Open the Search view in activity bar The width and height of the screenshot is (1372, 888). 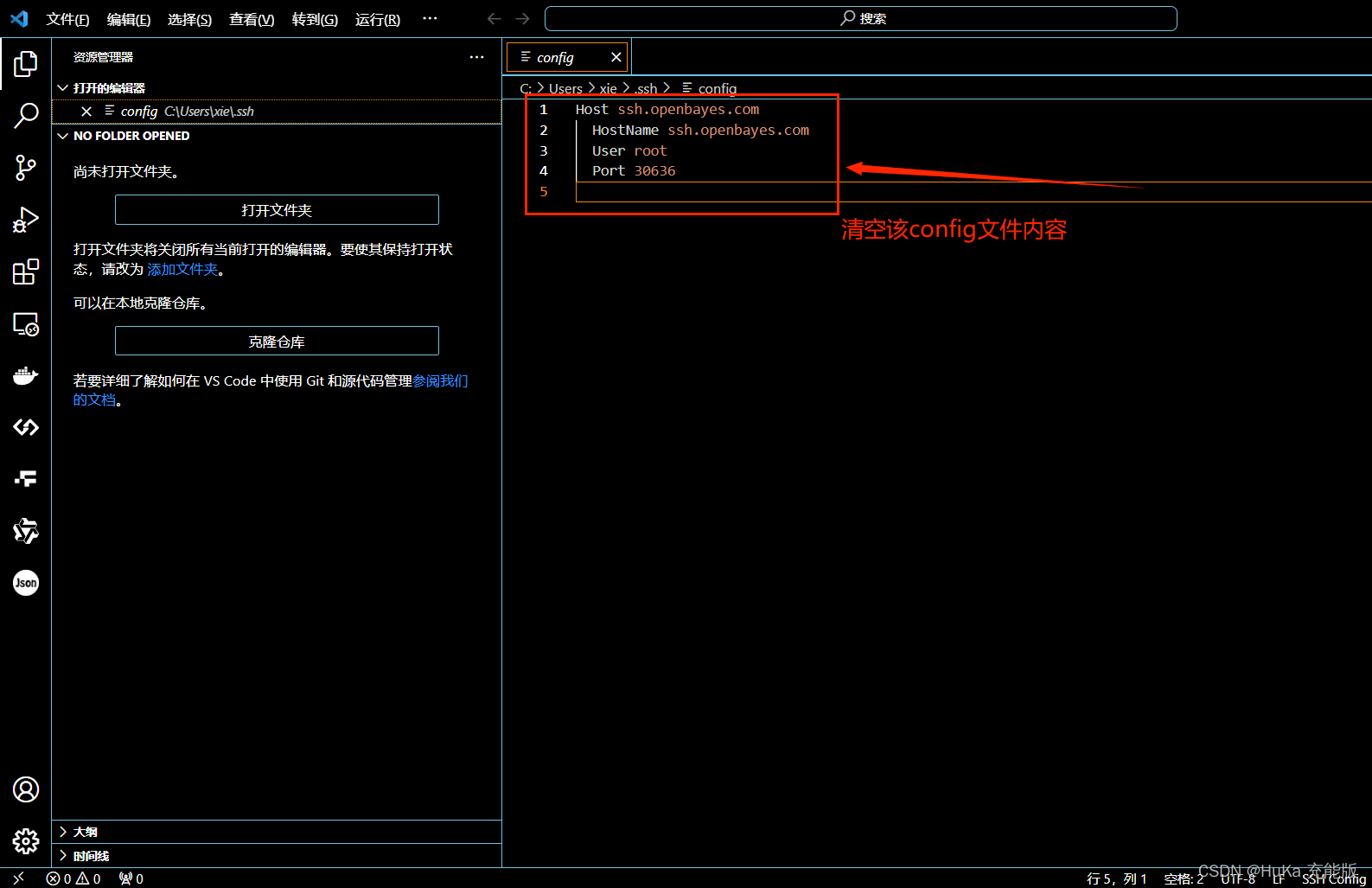tap(26, 116)
